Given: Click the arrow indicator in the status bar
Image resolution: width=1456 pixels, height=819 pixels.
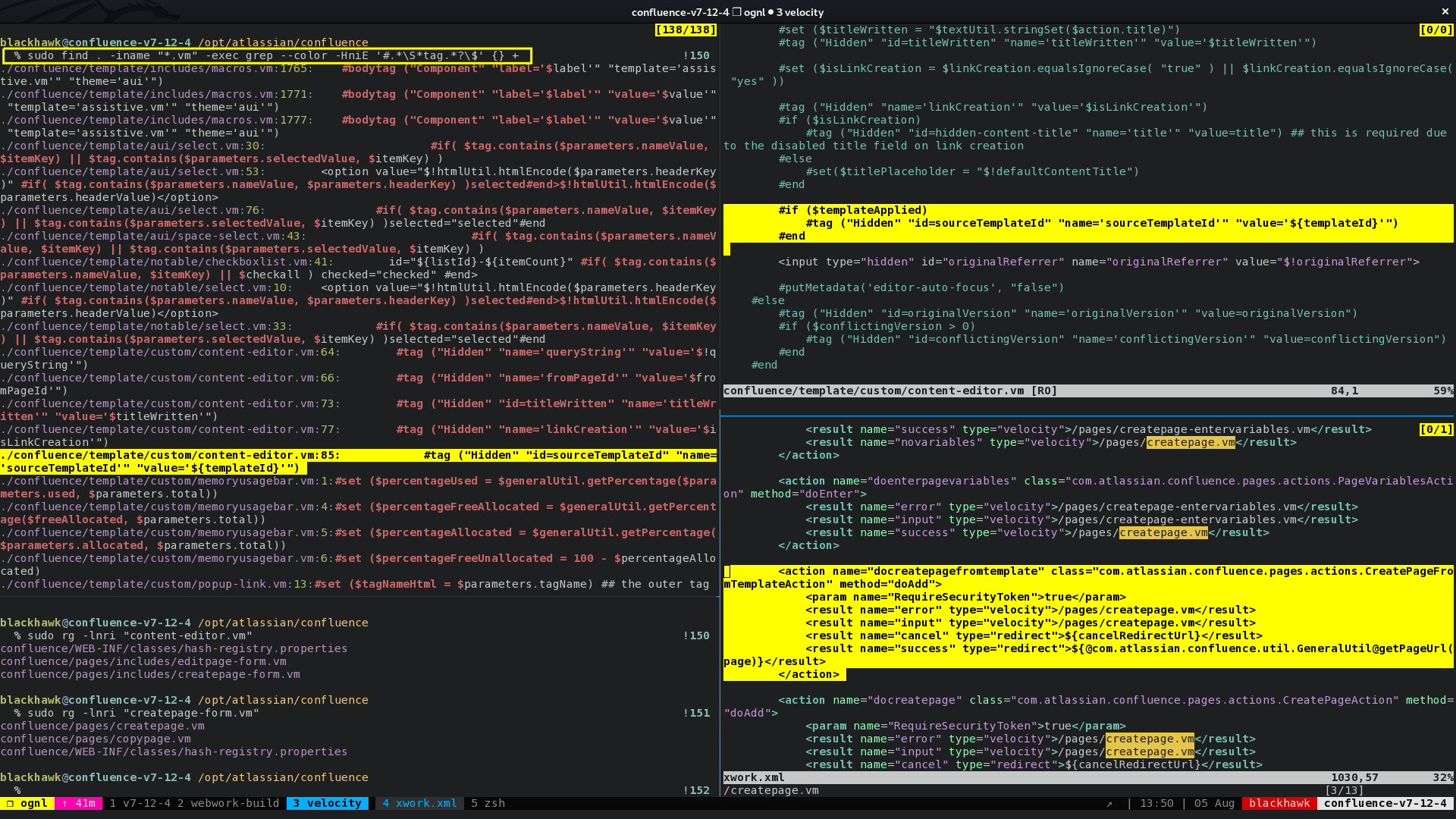Looking at the screenshot, I should tap(1109, 804).
